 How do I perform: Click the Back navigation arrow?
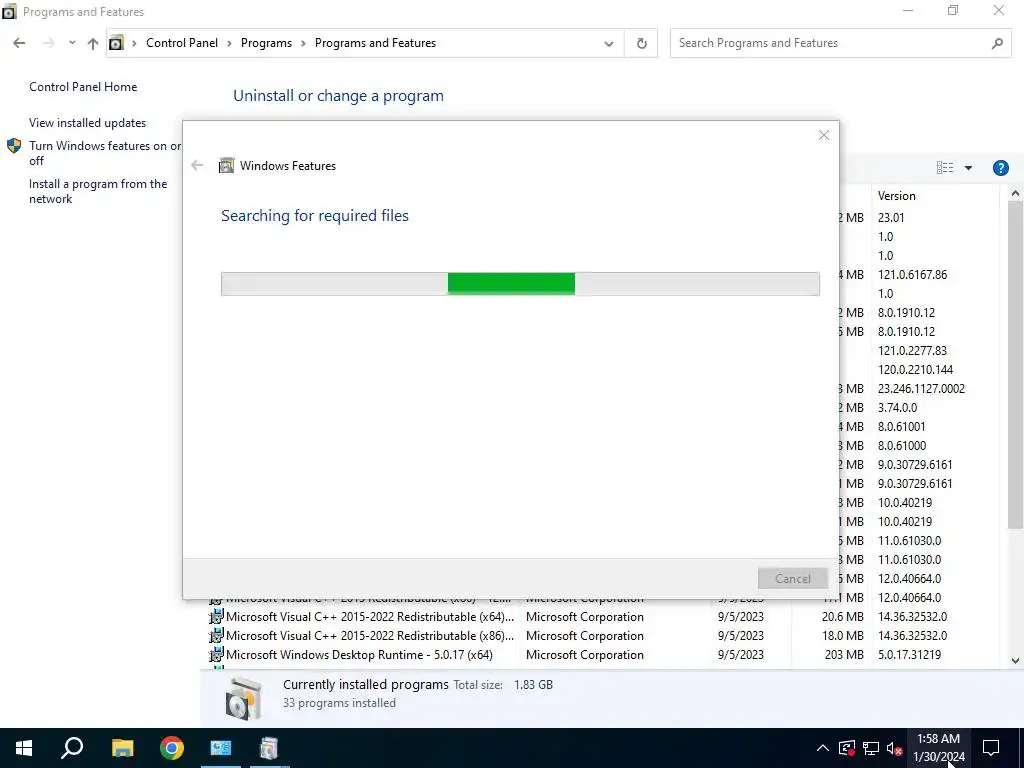19,43
